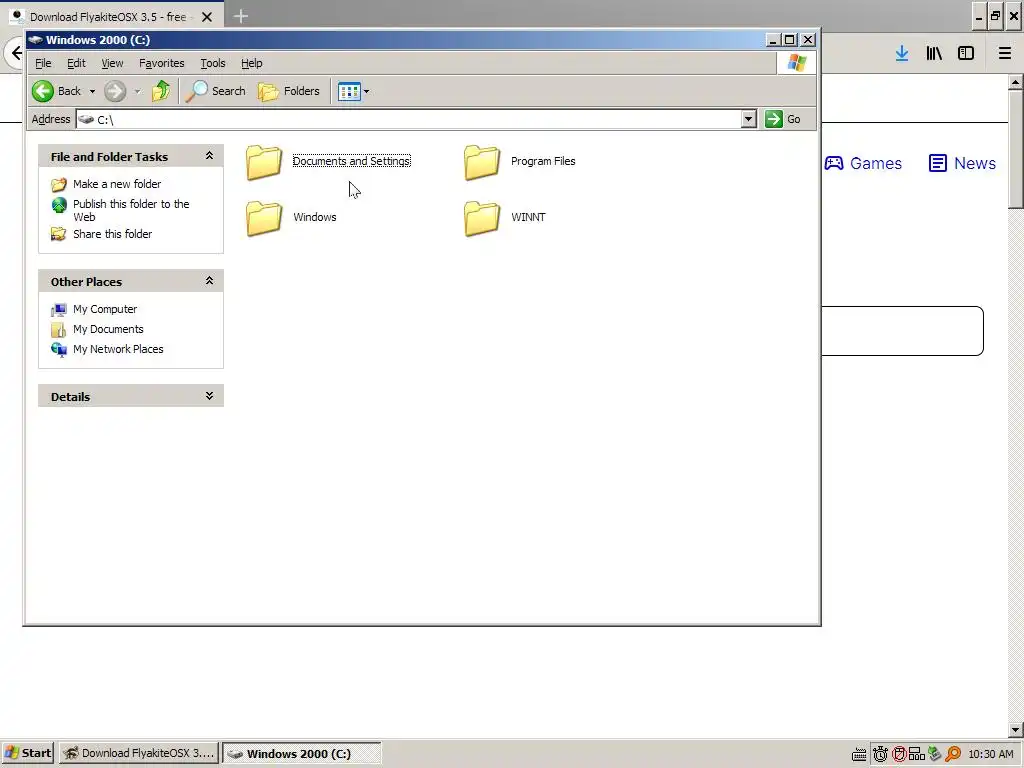This screenshot has height=768, width=1024.
Task: Open browser Library icon
Action: 934,54
